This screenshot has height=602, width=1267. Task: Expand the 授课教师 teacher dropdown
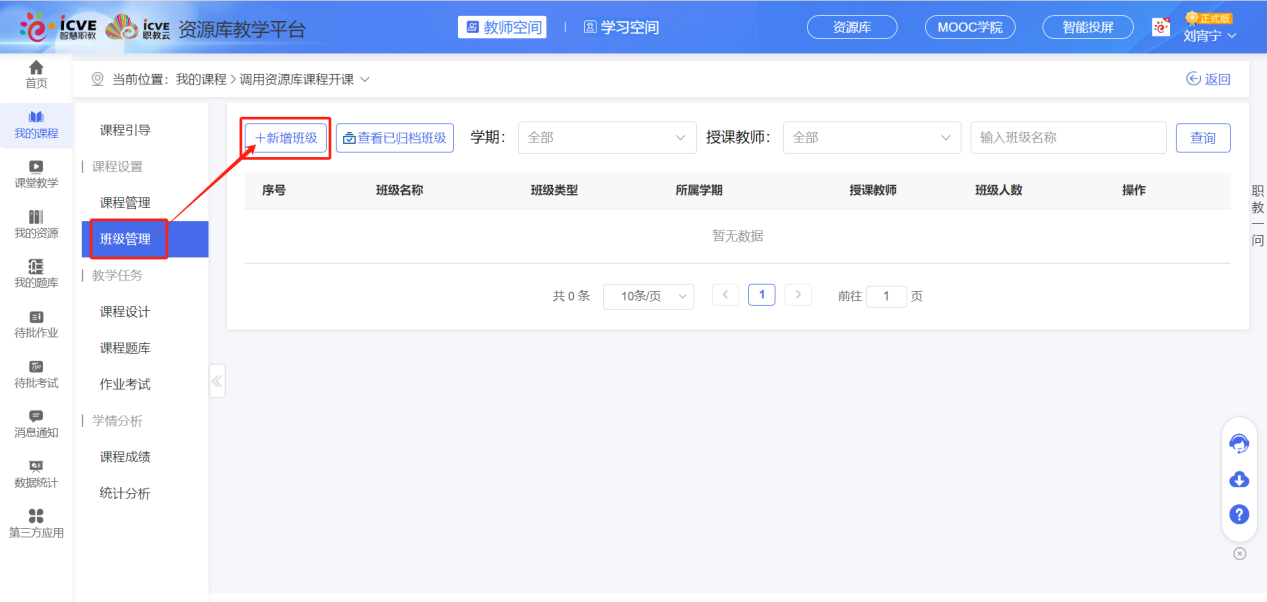[x=871, y=137]
